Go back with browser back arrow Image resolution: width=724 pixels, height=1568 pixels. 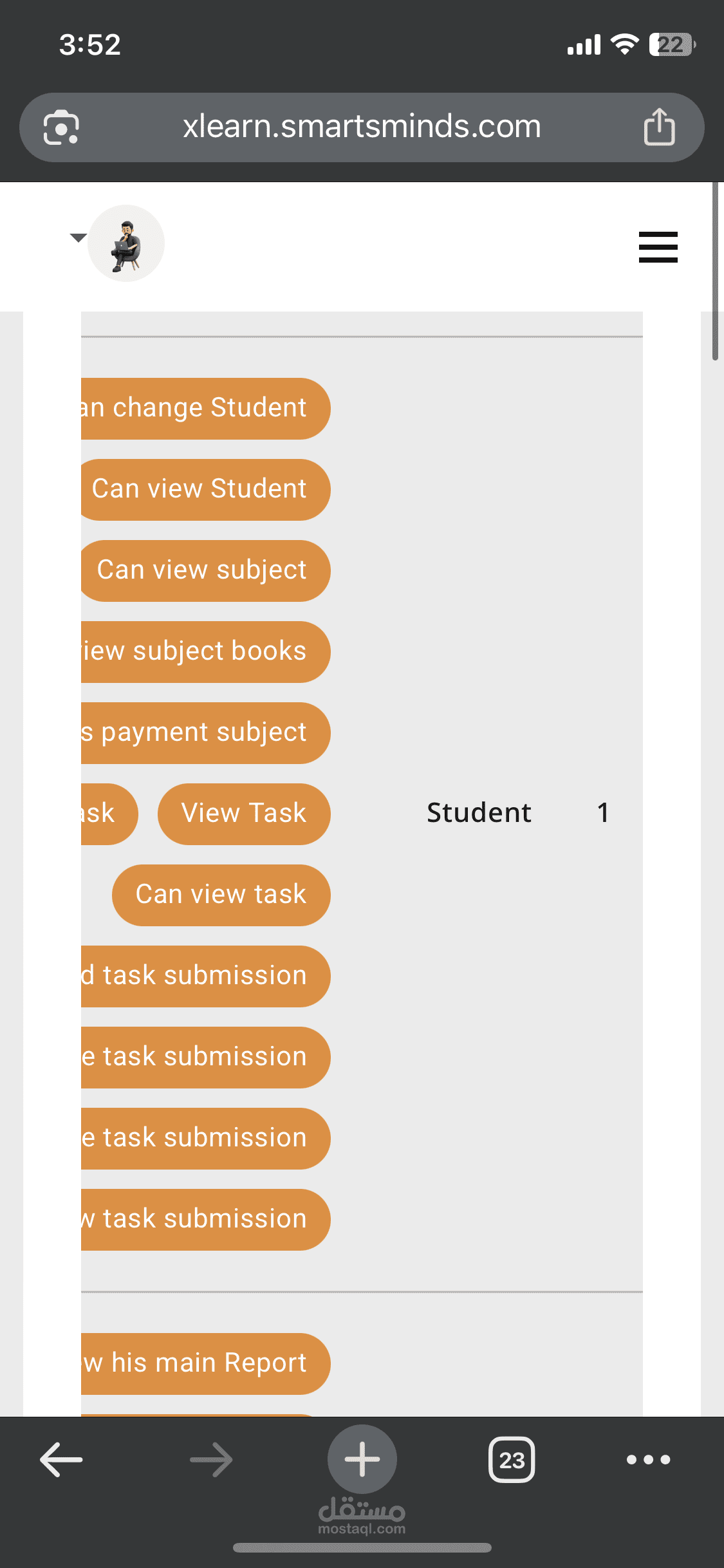tap(61, 1459)
